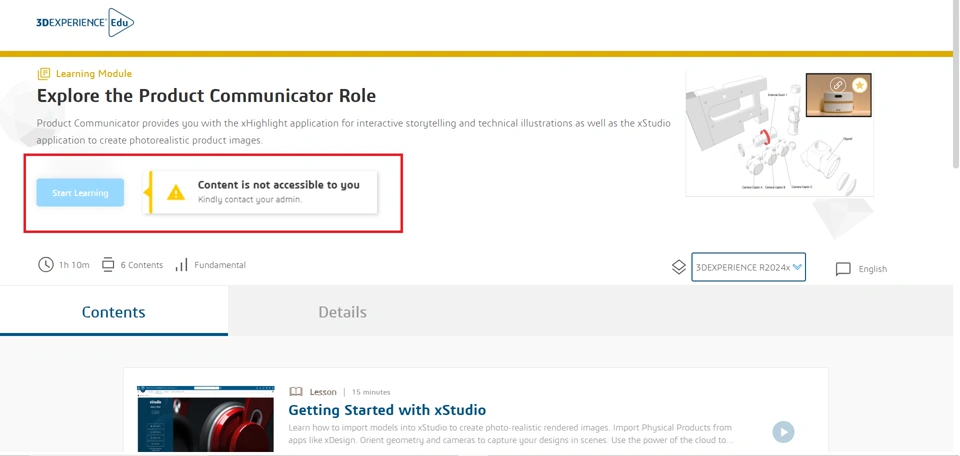The width and height of the screenshot is (960, 456).
Task: Click the language speech bubble icon
Action: coord(843,269)
